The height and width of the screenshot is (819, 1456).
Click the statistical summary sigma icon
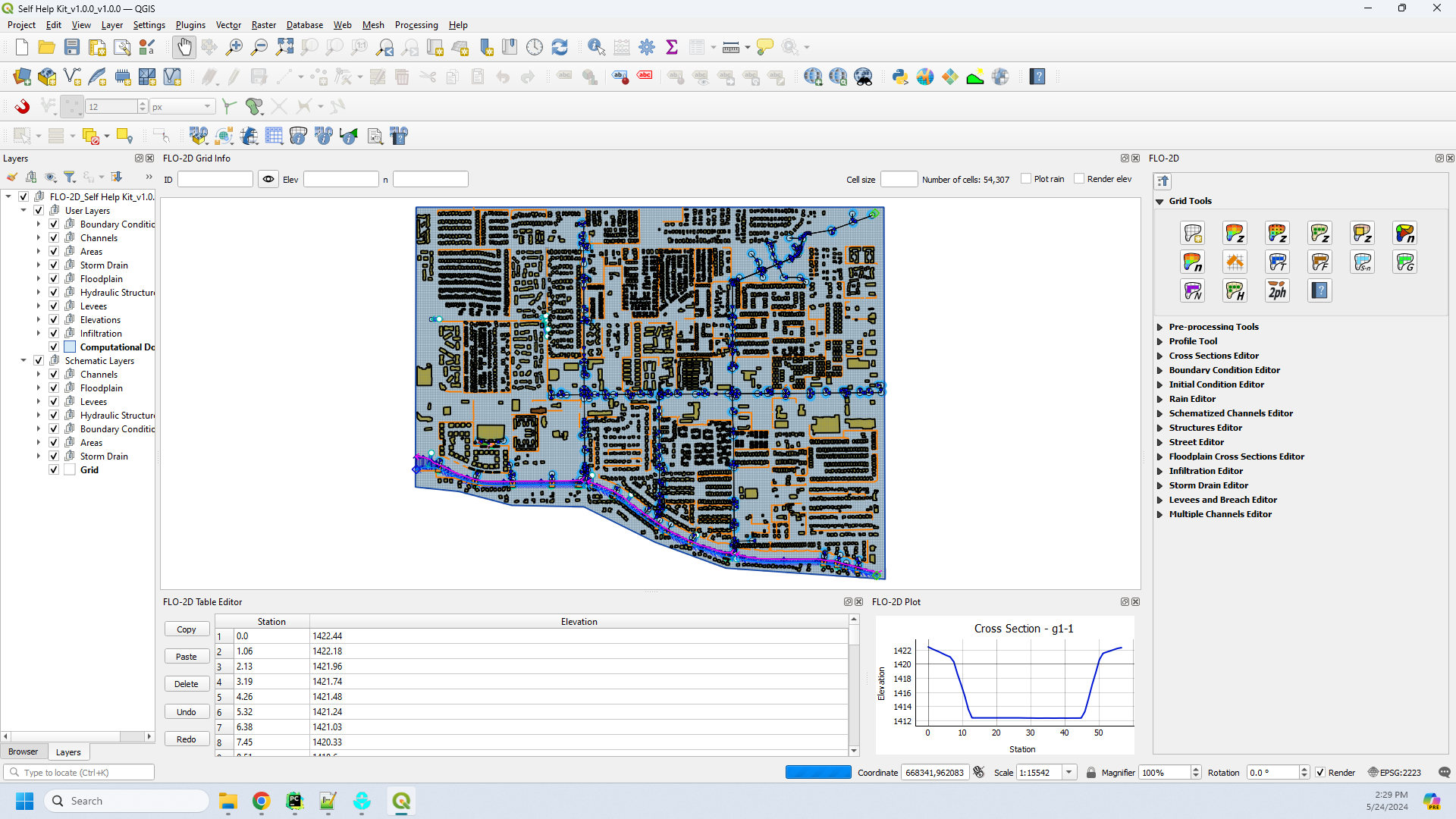click(x=672, y=47)
